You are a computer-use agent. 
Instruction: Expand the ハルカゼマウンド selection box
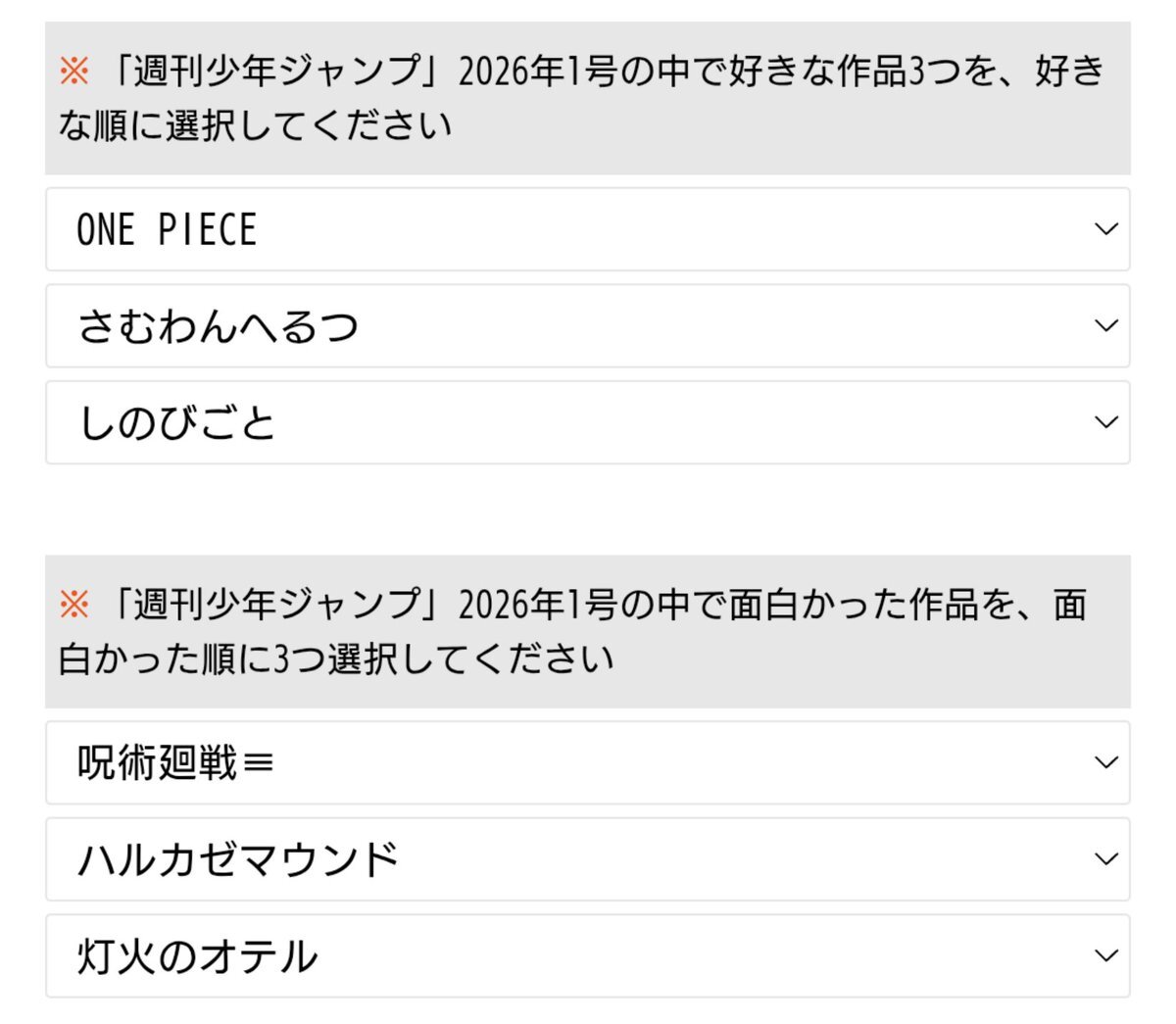click(586, 859)
